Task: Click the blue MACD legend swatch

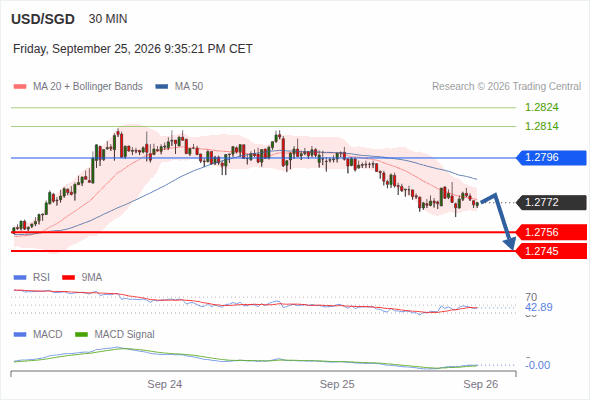Action: 20,334
